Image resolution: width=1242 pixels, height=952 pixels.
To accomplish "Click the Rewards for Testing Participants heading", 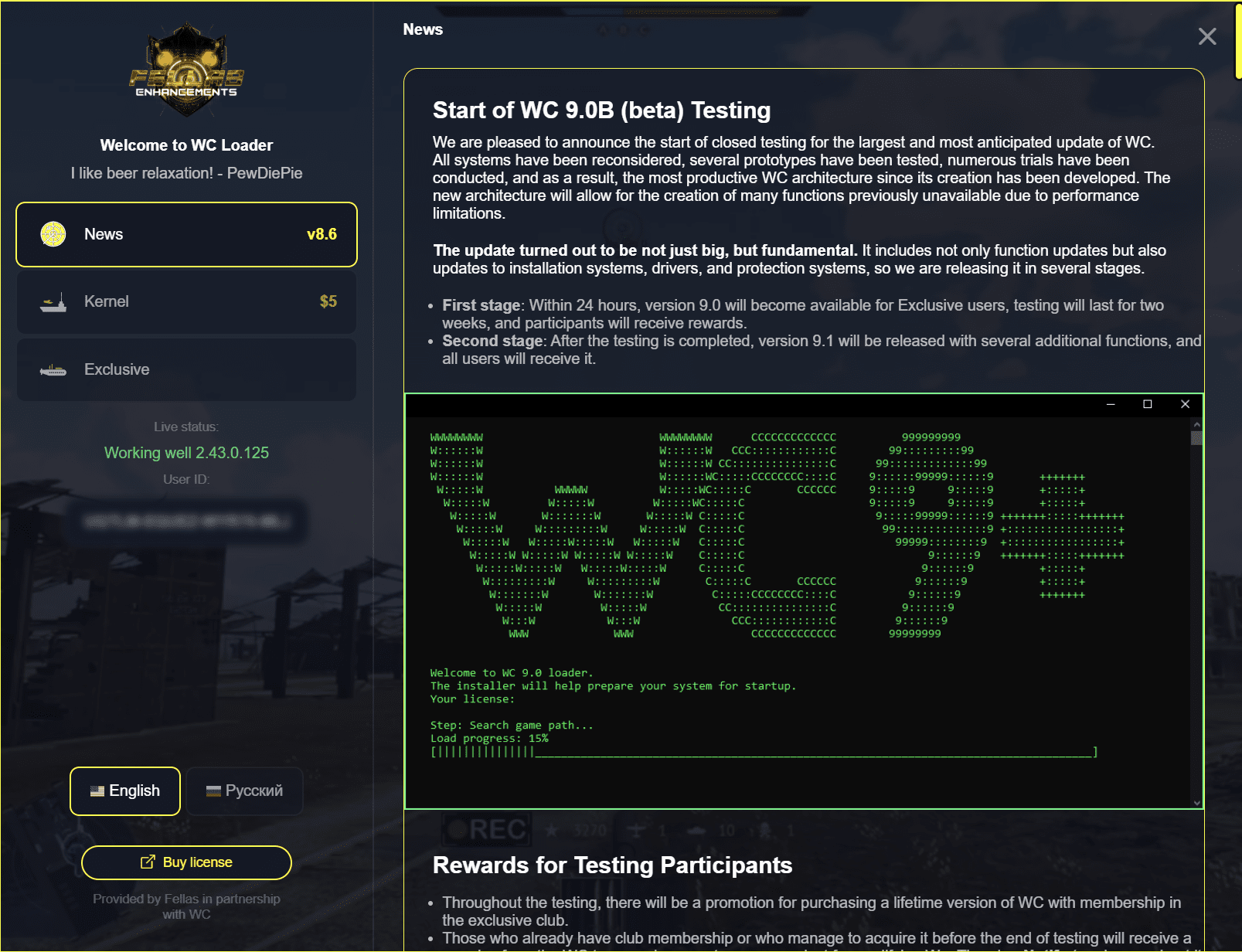I will tap(612, 865).
